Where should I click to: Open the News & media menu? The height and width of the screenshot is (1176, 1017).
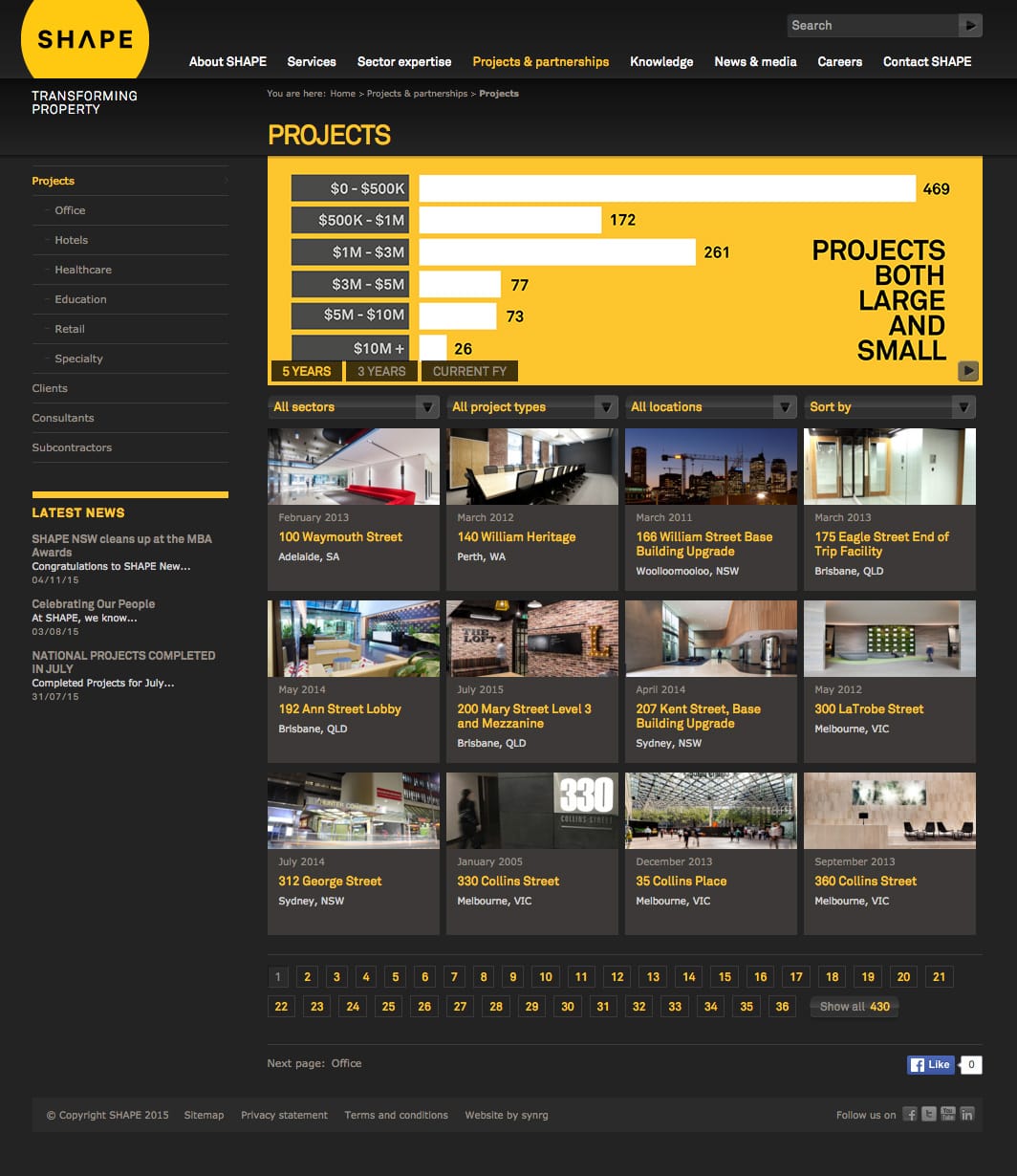click(755, 61)
